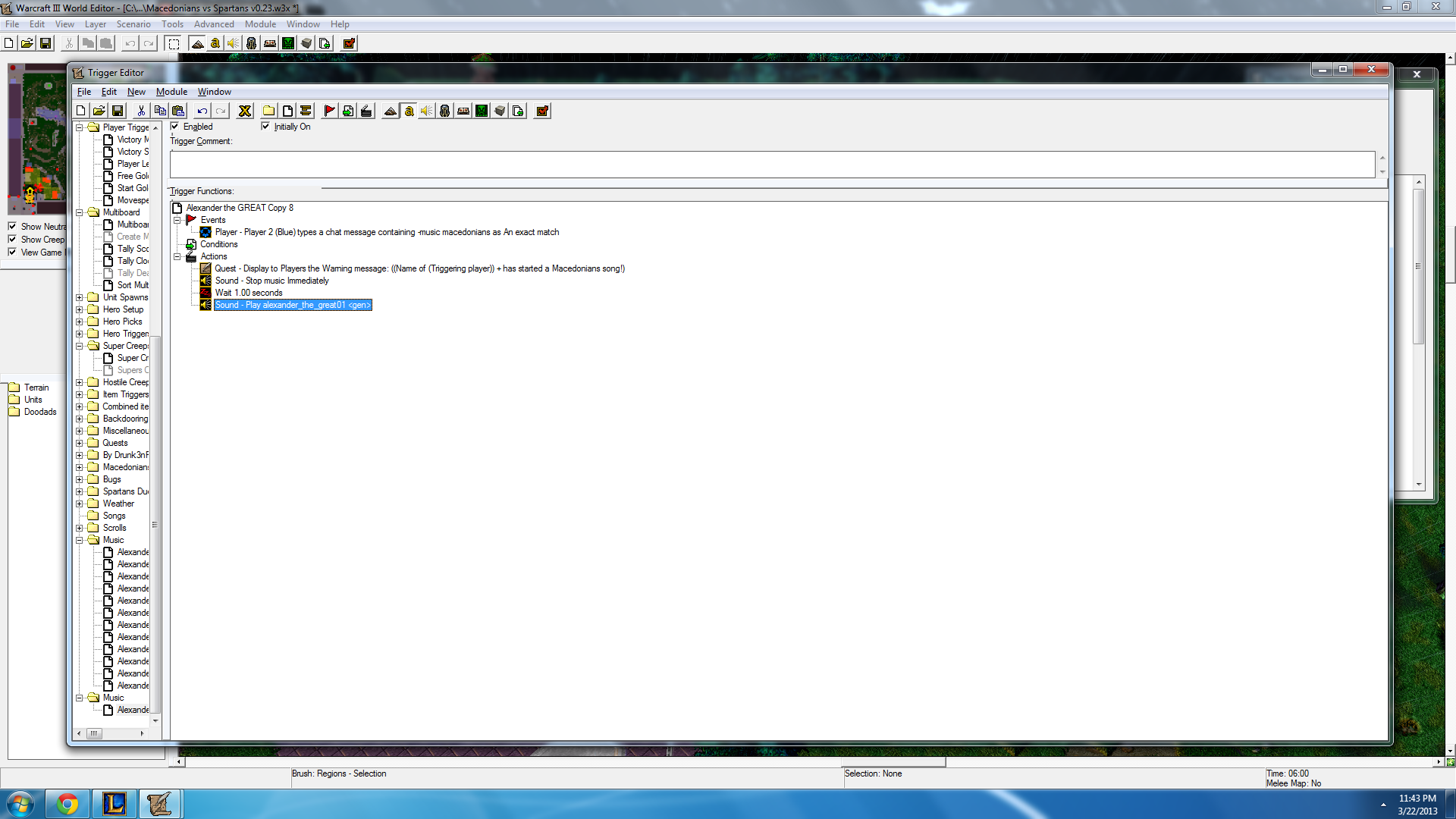
Task: Add a new trigger comment
Action: click(306, 111)
